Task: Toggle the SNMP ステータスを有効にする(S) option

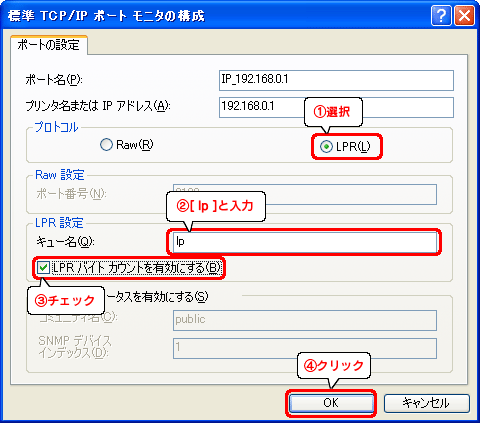Action: 157,296
